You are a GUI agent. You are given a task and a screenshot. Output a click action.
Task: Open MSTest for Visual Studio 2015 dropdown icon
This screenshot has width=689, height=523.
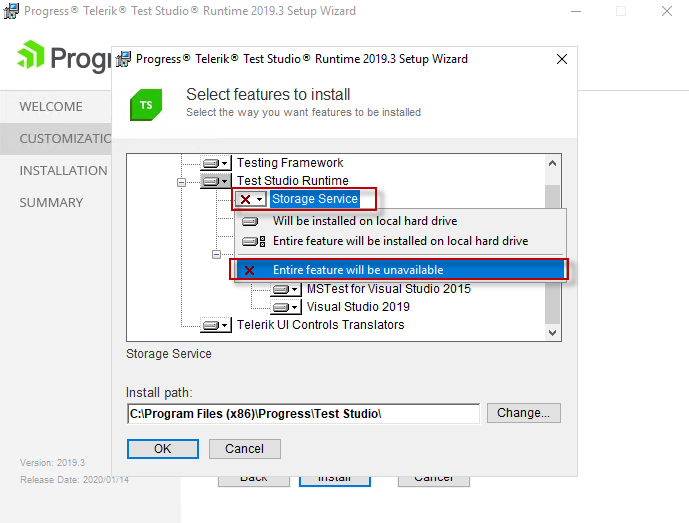(286, 289)
